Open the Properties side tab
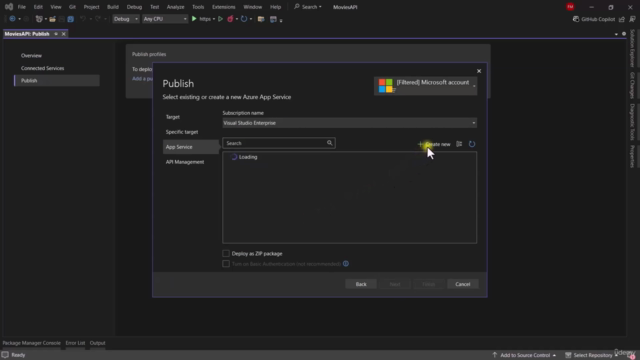The height and width of the screenshot is (360, 640). (x=632, y=156)
